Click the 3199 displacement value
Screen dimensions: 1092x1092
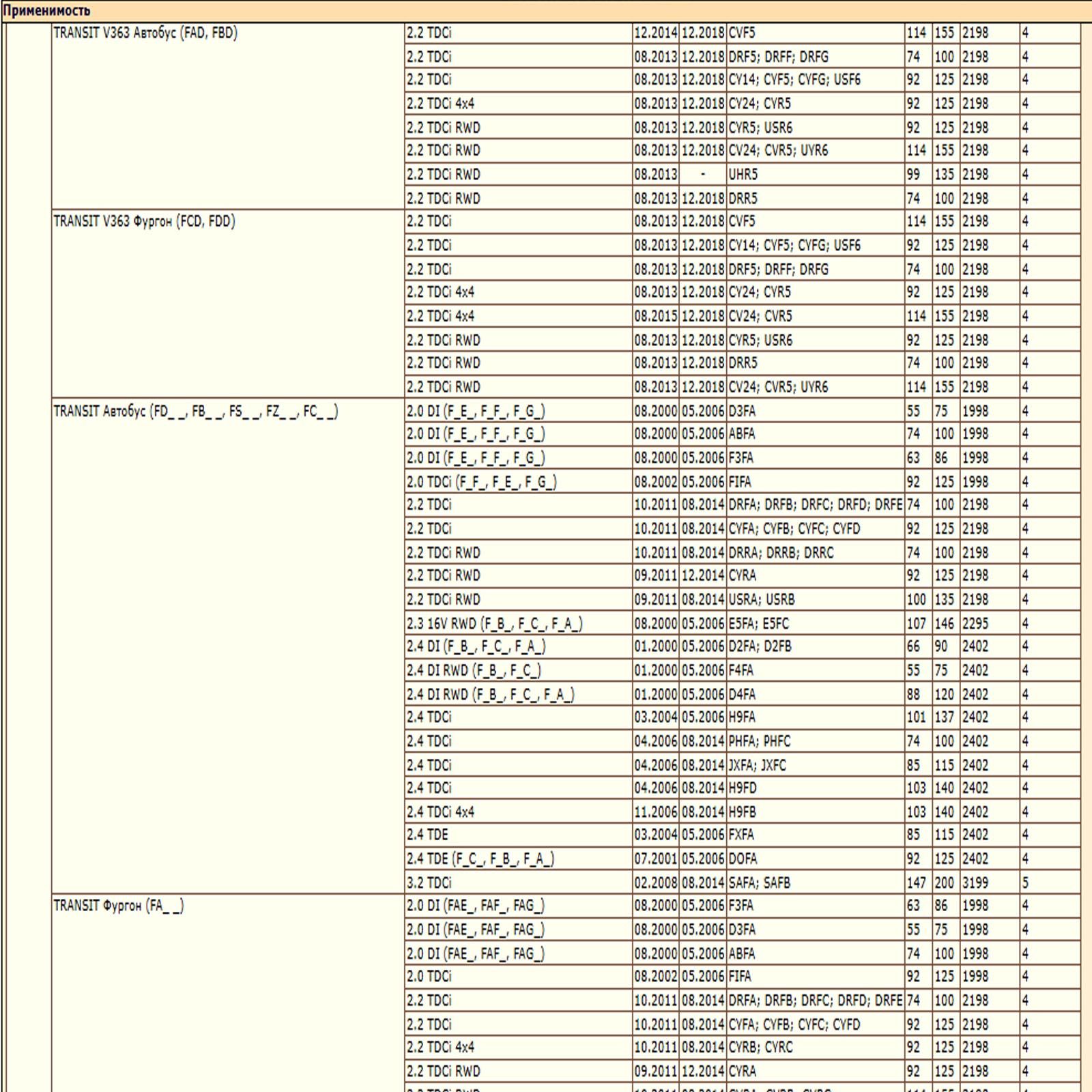tap(975, 882)
